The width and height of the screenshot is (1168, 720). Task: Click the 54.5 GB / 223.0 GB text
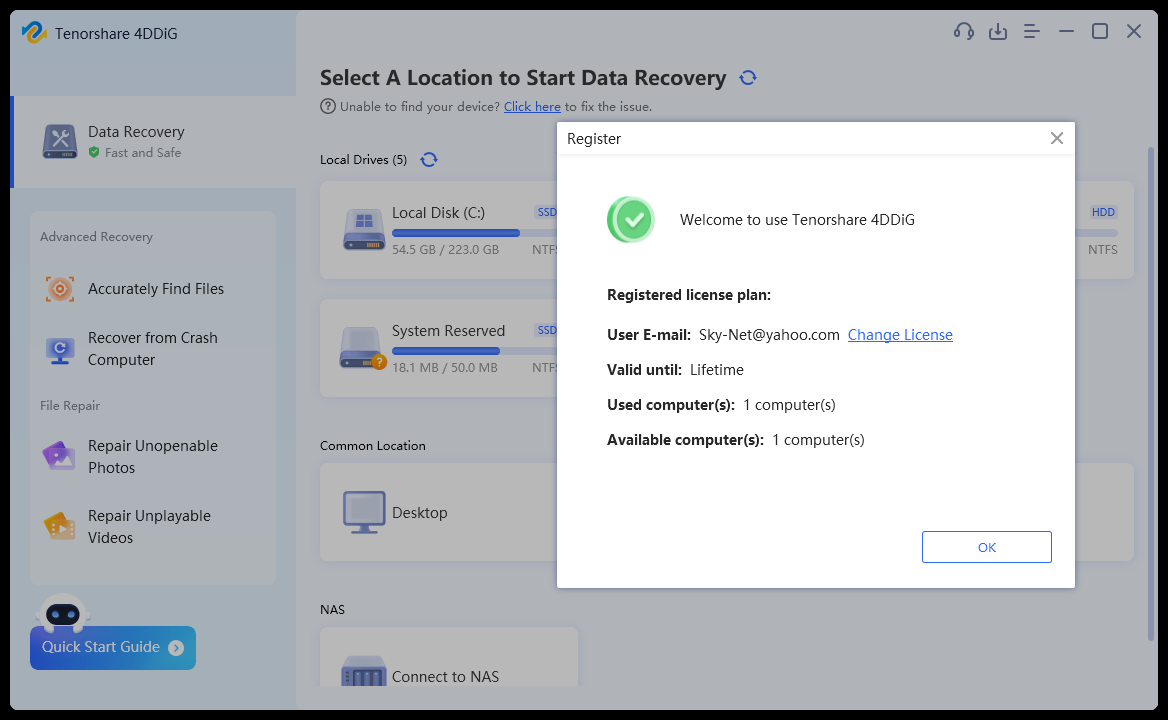click(x=445, y=249)
